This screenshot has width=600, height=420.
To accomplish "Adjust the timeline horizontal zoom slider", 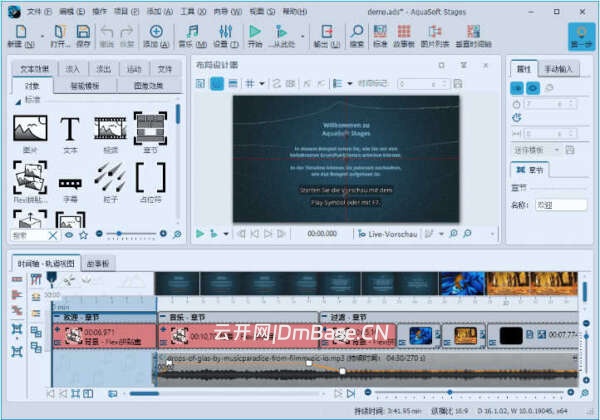I will [469, 392].
